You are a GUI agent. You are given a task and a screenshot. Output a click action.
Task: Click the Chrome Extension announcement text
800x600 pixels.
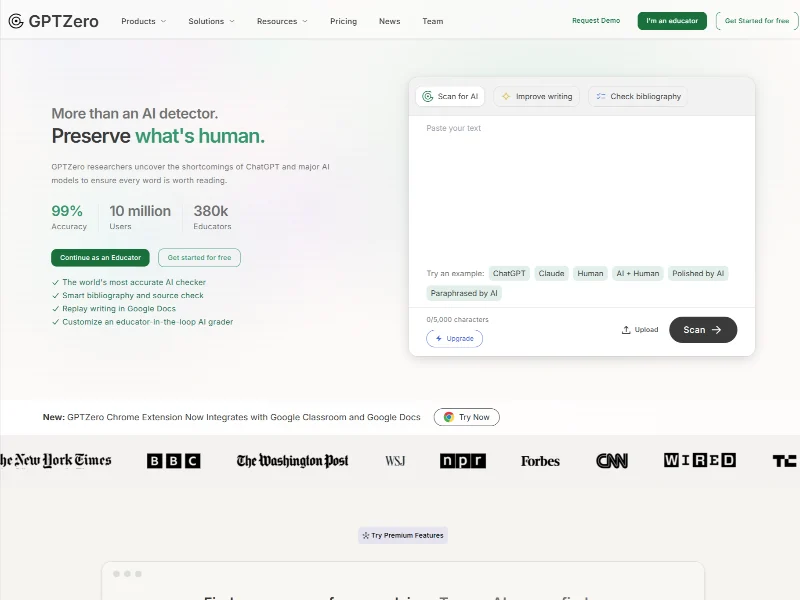pos(232,417)
